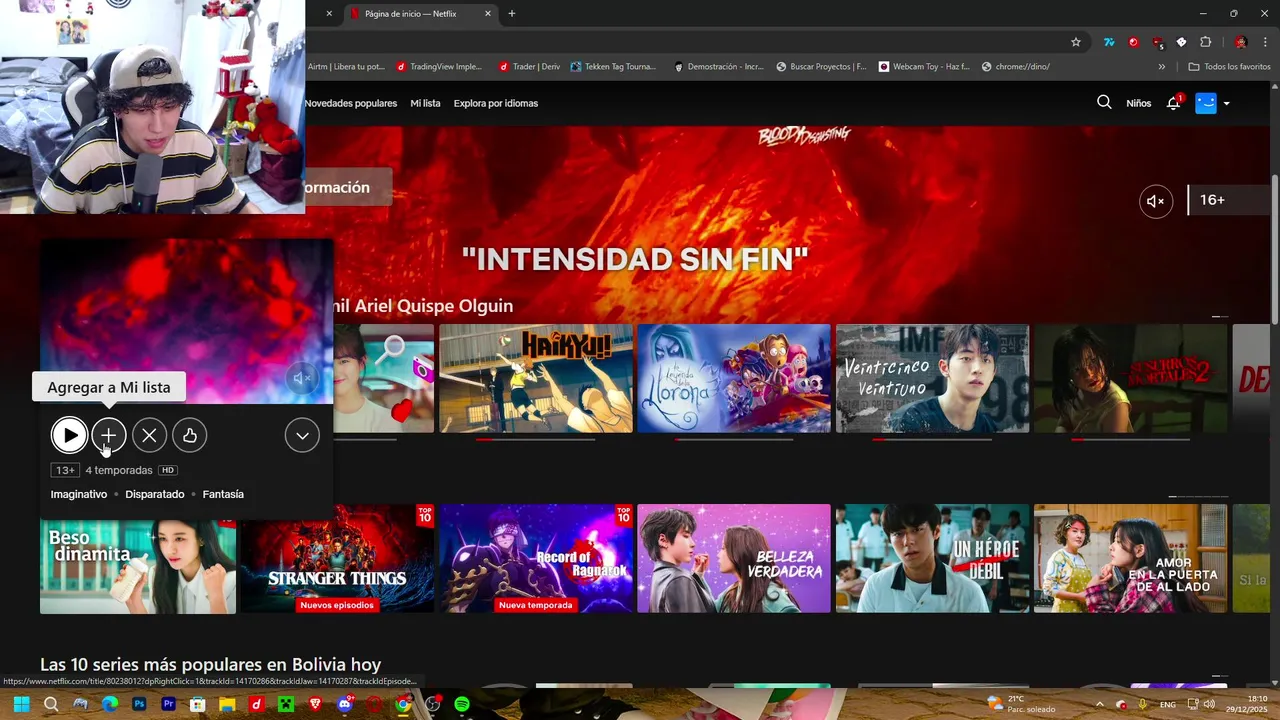Image resolution: width=1280 pixels, height=720 pixels.
Task: Remove title with the X button
Action: 149,435
